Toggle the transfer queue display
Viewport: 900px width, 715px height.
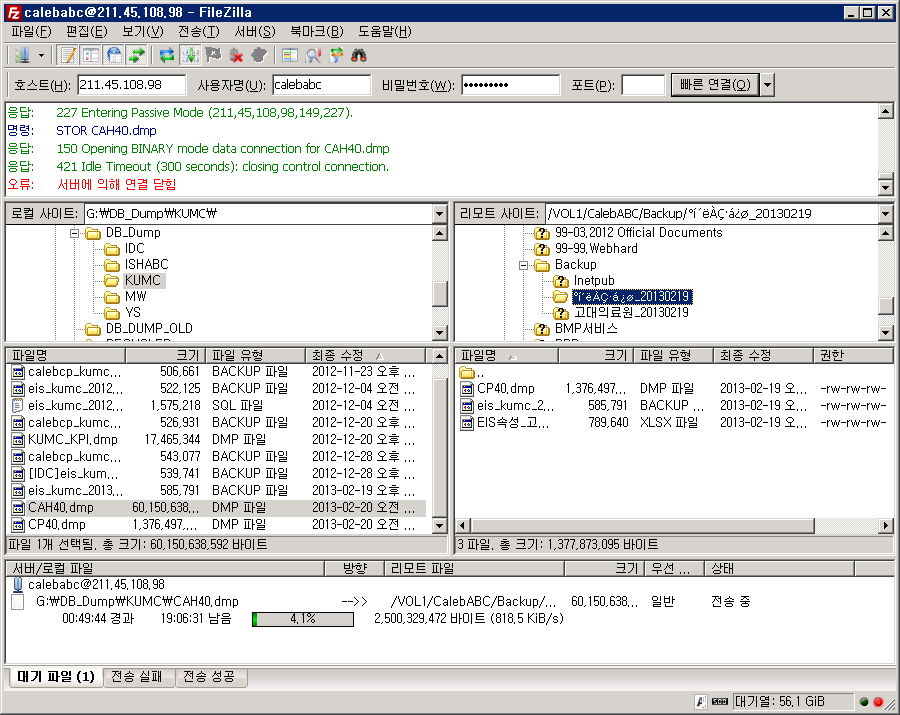pos(137,55)
